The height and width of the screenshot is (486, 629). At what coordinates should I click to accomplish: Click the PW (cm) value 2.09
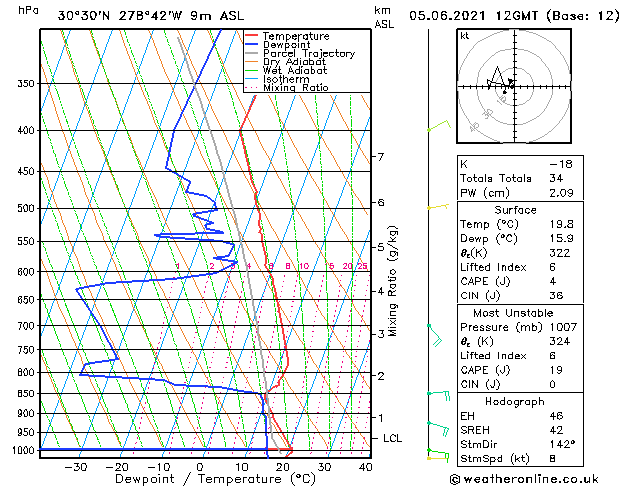pyautogui.click(x=561, y=193)
